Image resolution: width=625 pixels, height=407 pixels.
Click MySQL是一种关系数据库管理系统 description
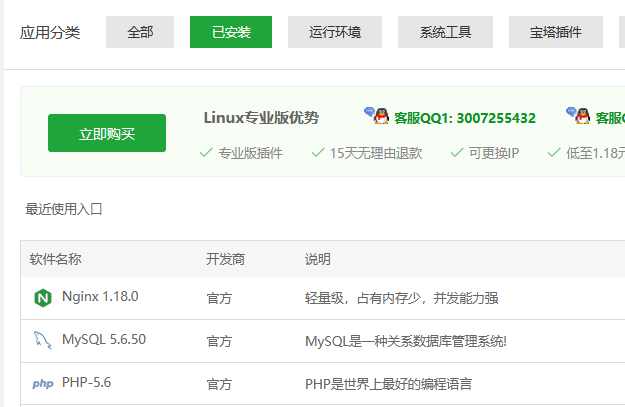click(x=406, y=341)
